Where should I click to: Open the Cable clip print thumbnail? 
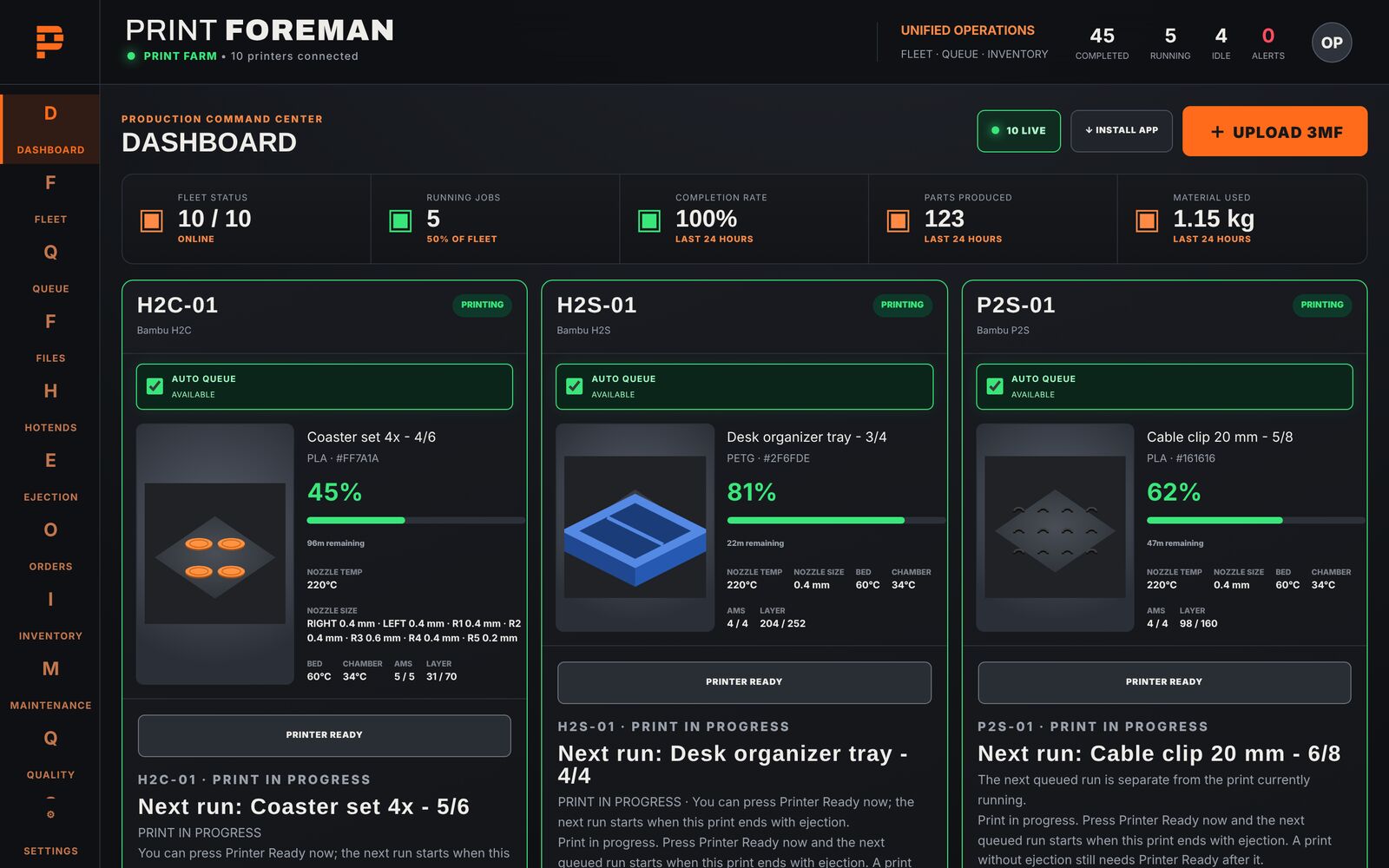pyautogui.click(x=1055, y=527)
